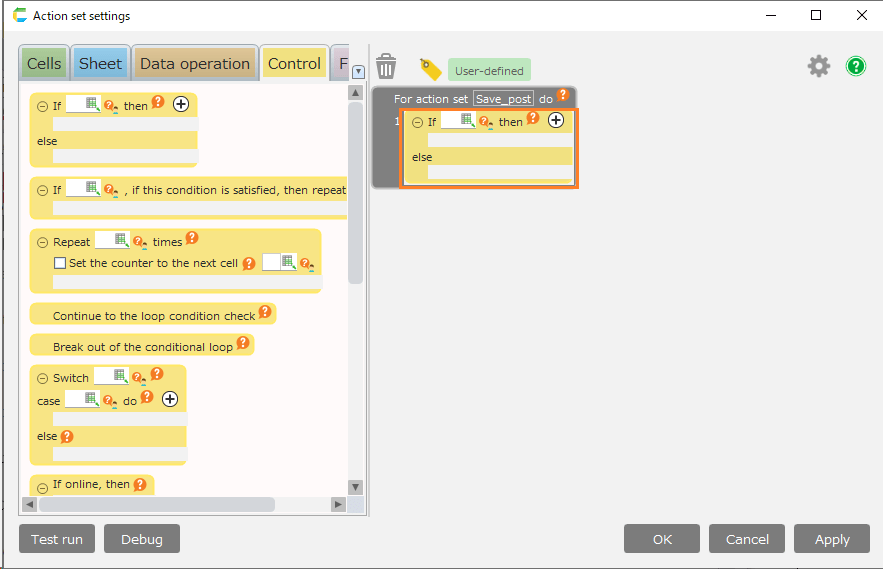The width and height of the screenshot is (883, 569).
Task: Switch to the Data operation tab
Action: pos(195,63)
